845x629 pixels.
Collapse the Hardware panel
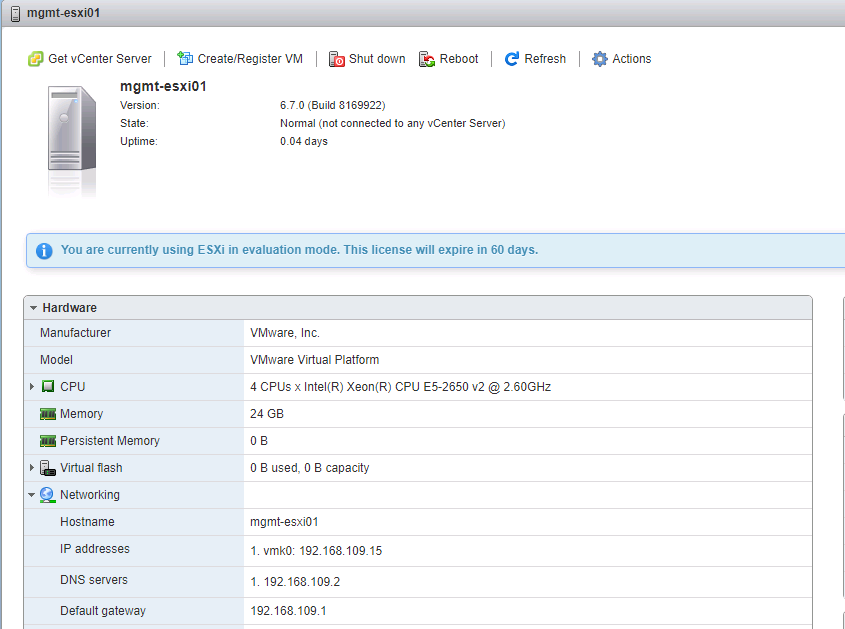(34, 307)
